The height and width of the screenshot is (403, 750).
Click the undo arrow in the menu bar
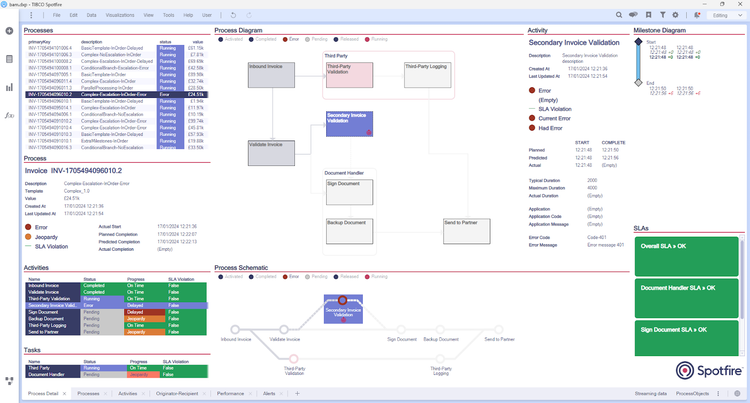[233, 15]
